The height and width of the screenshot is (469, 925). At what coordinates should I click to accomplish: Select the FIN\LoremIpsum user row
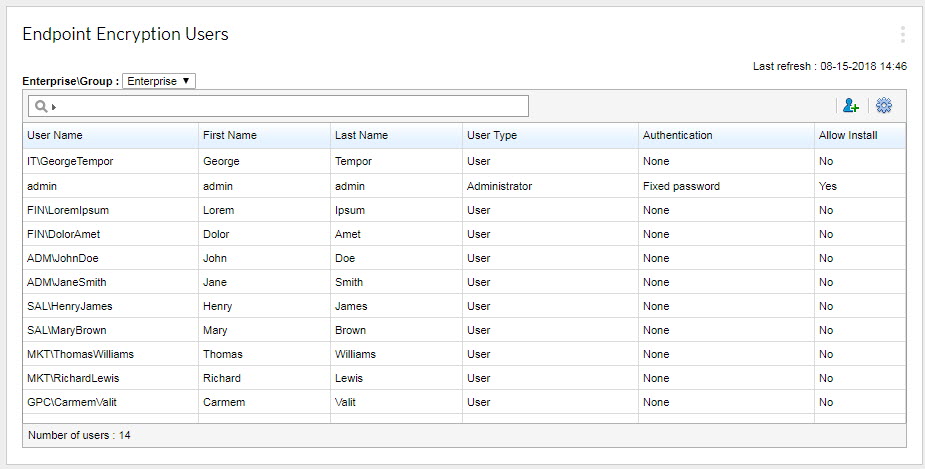tap(70, 210)
